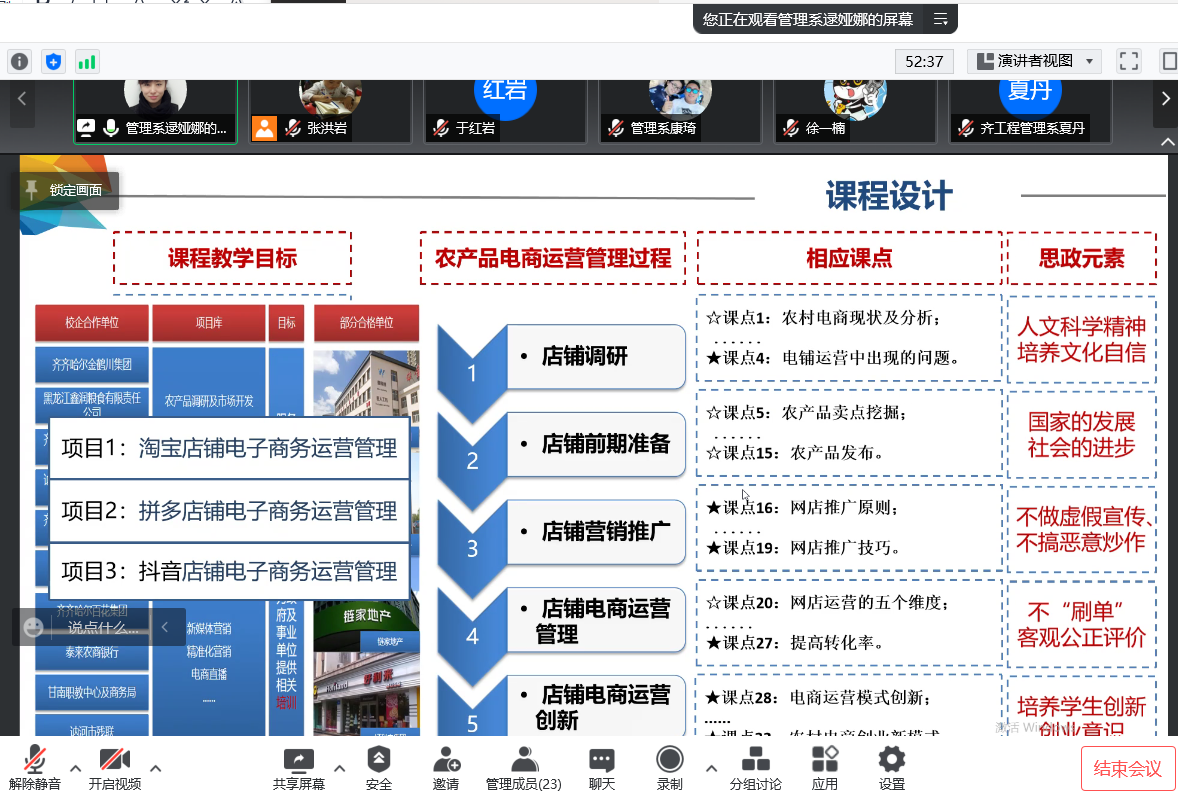Open the Apps (应用) icon

tap(824, 768)
